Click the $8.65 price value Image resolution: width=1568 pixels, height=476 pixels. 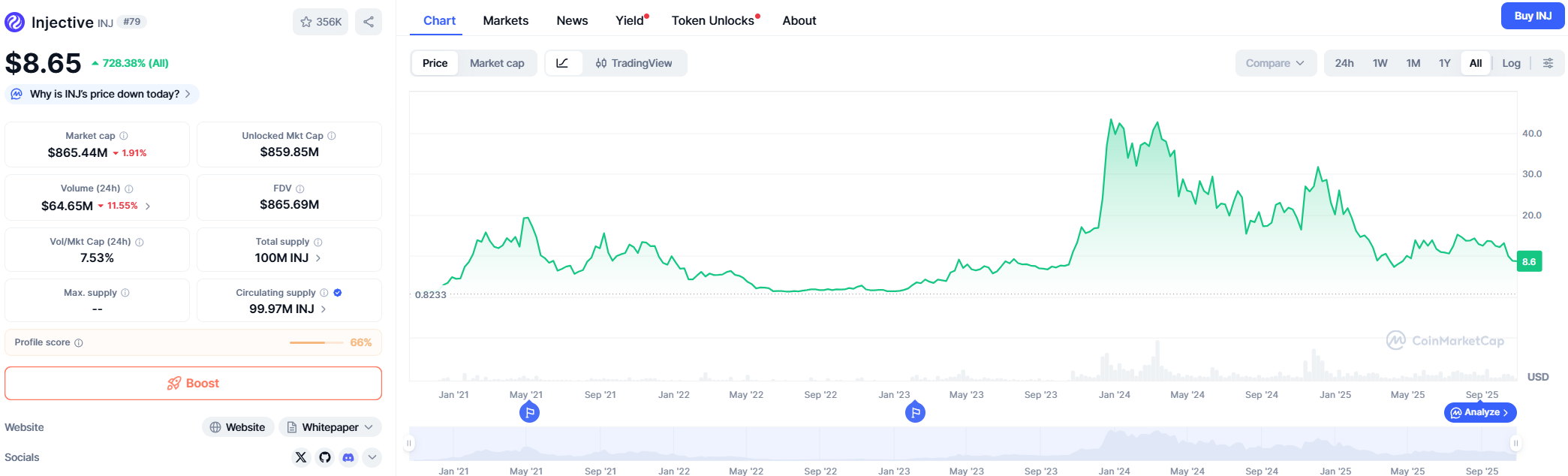pos(43,63)
